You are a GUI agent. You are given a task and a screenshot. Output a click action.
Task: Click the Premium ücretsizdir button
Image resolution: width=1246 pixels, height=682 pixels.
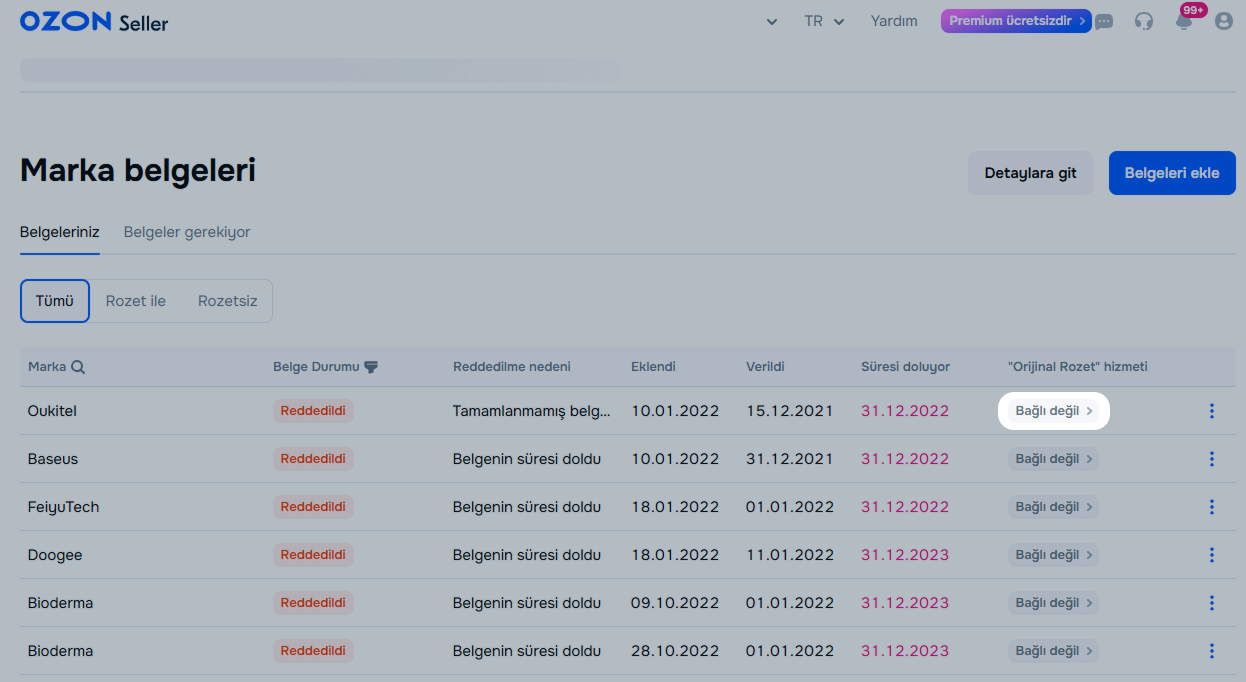click(x=1016, y=21)
